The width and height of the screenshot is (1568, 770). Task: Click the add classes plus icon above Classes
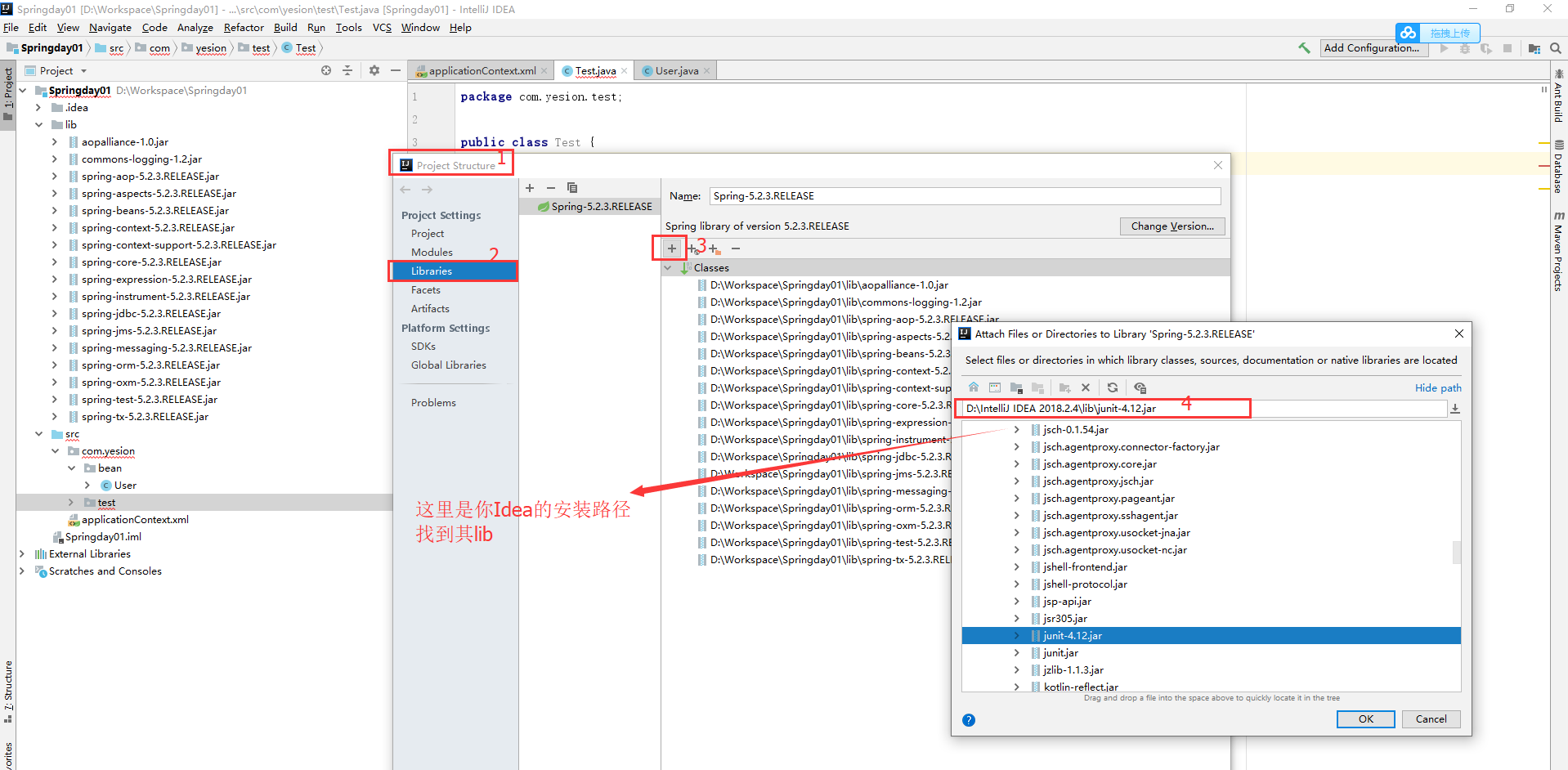(x=672, y=248)
